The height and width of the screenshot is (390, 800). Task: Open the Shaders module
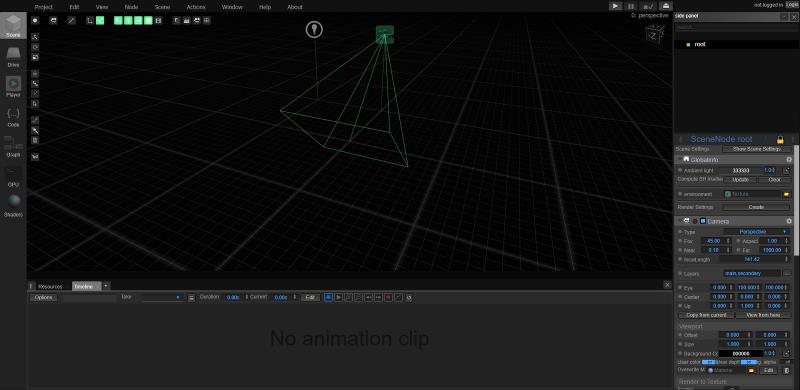pos(13,206)
